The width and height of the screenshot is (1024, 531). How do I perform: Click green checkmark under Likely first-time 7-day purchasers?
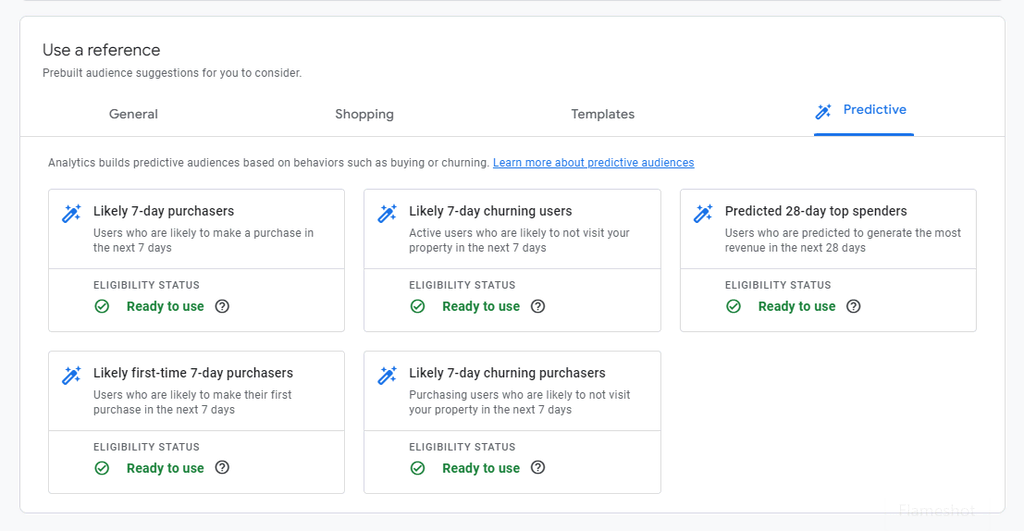[102, 468]
